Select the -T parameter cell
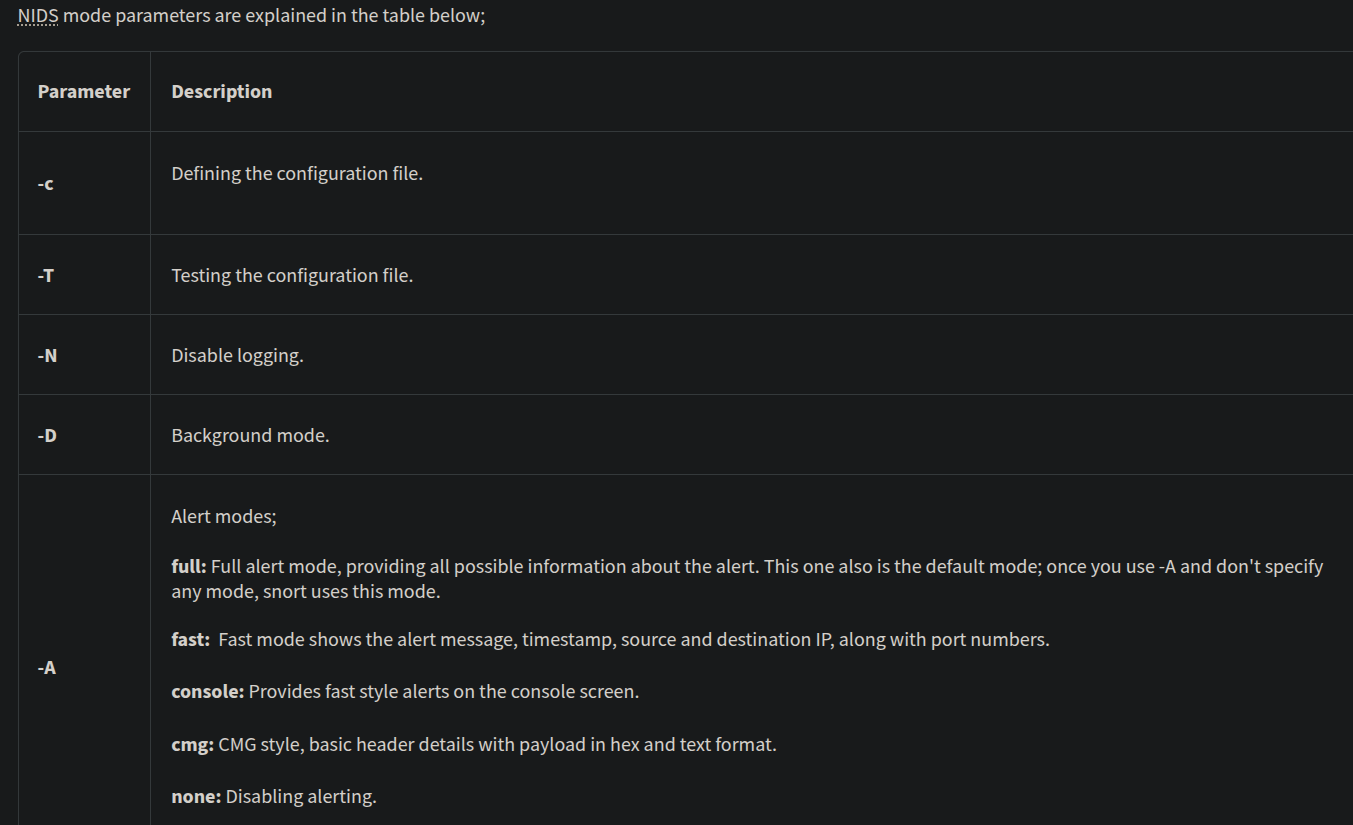Image resolution: width=1353 pixels, height=825 pixels. click(46, 275)
